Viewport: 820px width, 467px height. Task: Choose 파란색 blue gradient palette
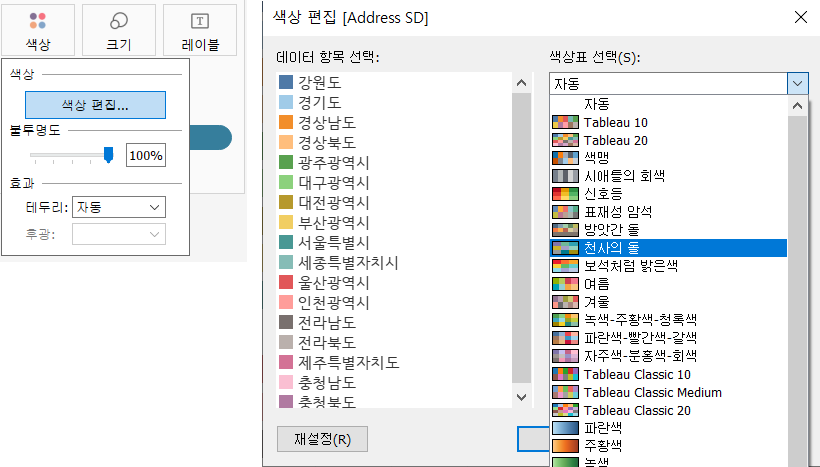669,428
